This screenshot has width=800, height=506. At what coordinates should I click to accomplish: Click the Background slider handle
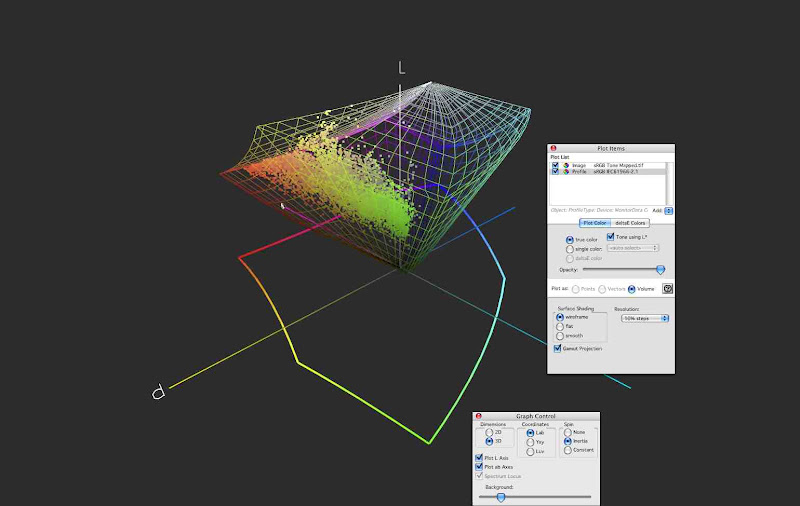click(x=501, y=497)
